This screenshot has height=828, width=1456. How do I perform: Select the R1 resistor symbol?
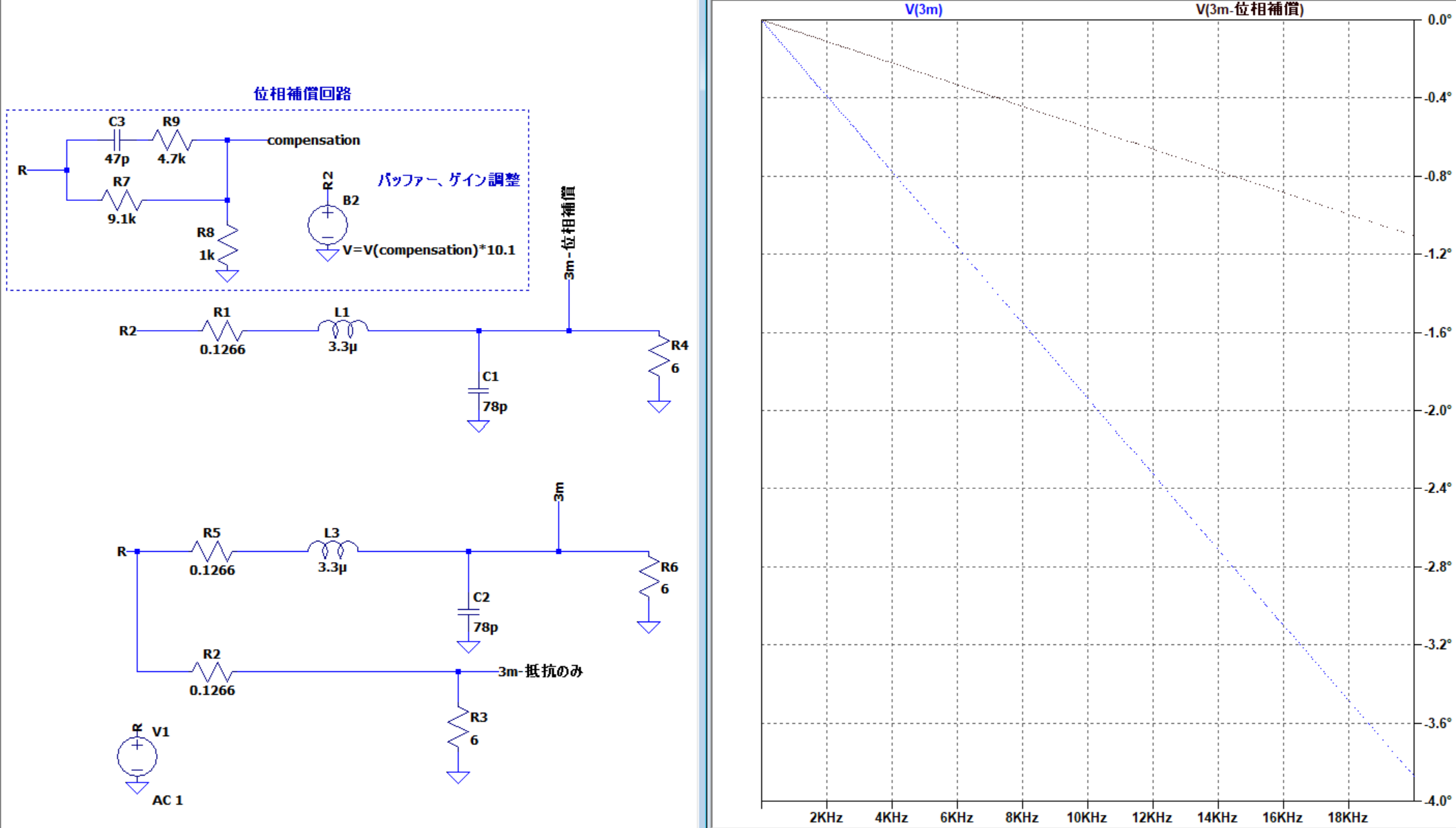tap(222, 331)
